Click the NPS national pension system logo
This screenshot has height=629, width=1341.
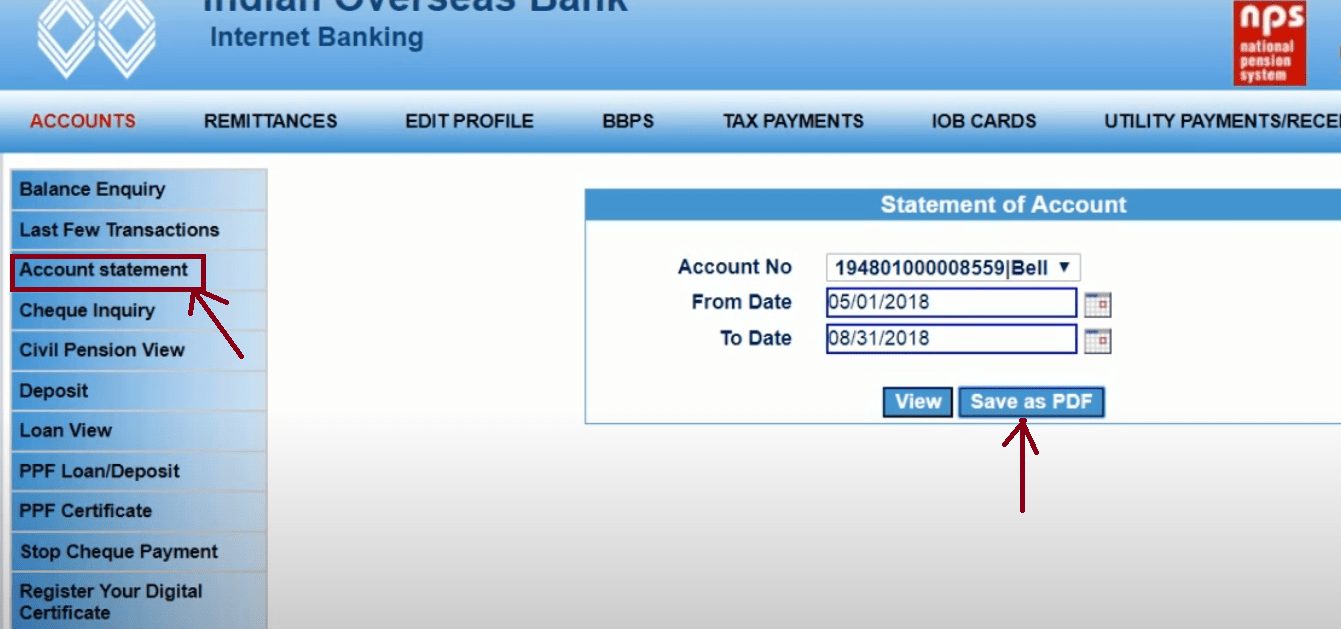click(1268, 41)
